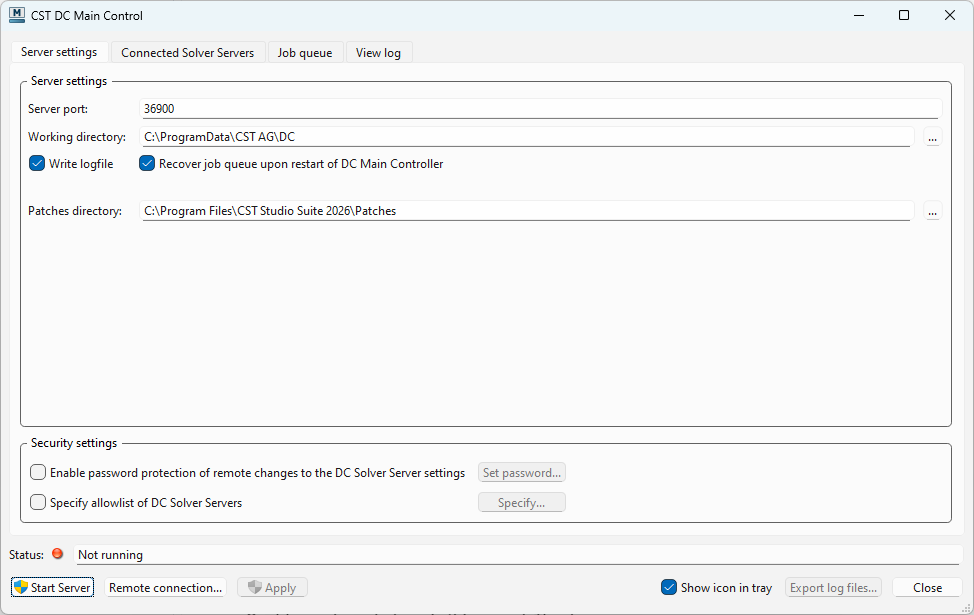Disable Recover job queue upon restart option
Screen dimensions: 974x615
coord(147,164)
